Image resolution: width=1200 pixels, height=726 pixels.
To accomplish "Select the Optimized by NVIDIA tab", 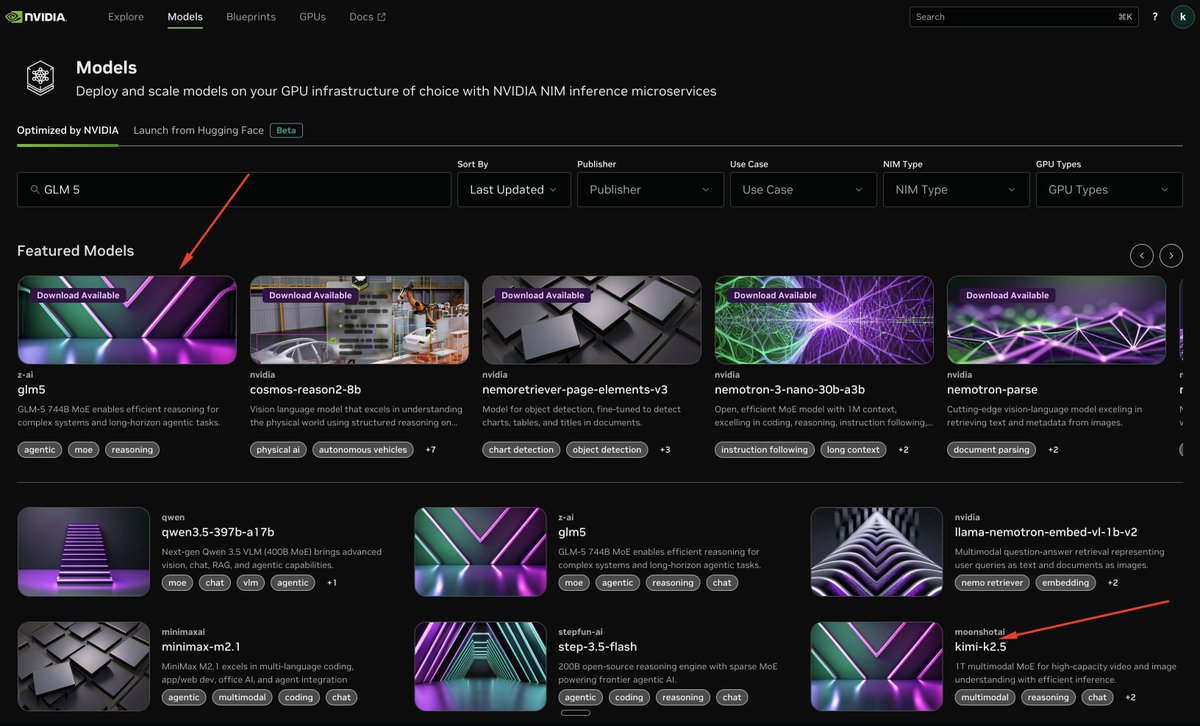I will pyautogui.click(x=68, y=130).
